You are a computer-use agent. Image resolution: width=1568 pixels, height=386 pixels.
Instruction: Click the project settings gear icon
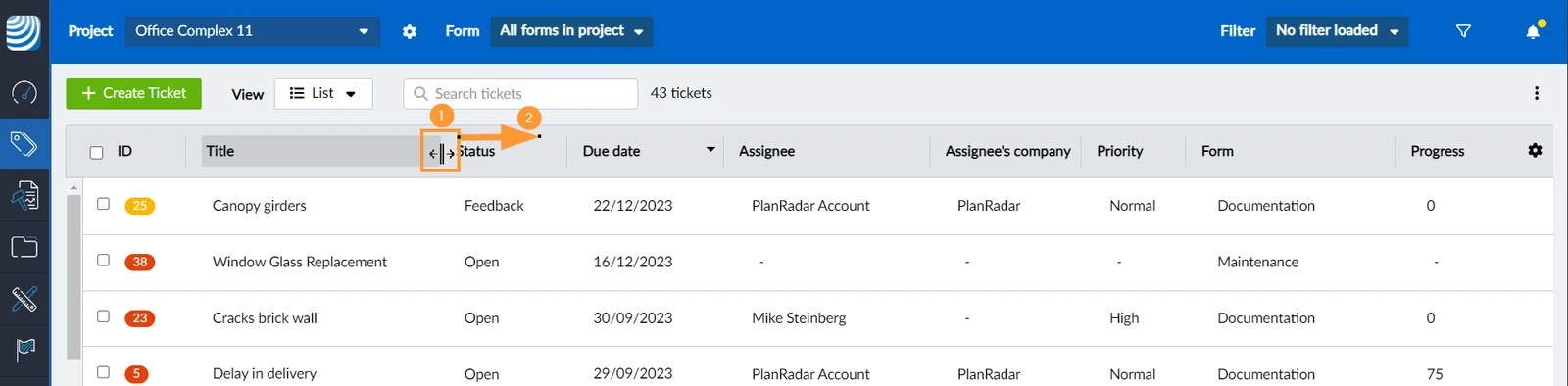410,31
